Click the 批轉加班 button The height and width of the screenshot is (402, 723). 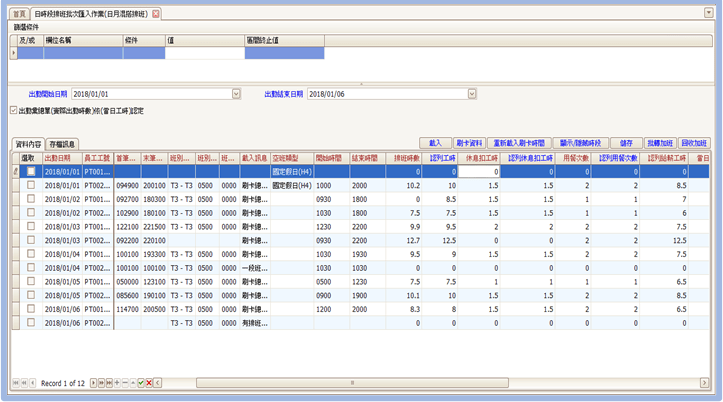pyautogui.click(x=660, y=143)
